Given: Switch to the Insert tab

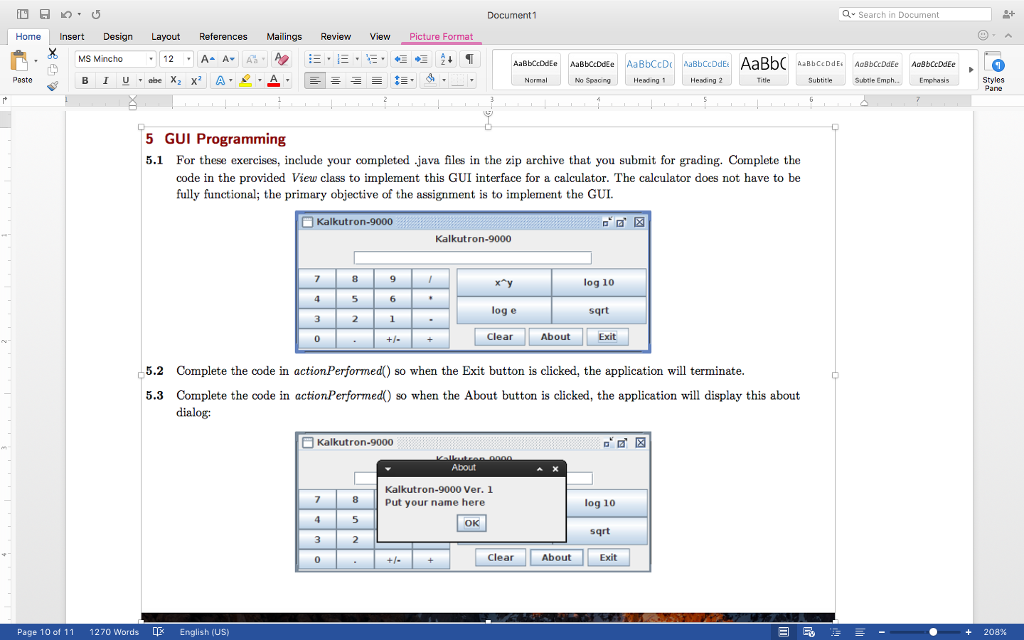Looking at the screenshot, I should click(72, 37).
